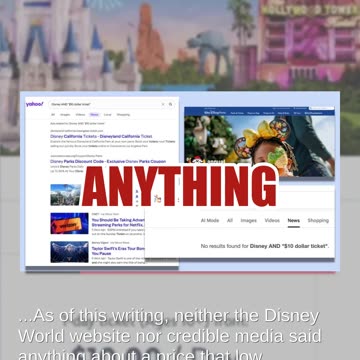This screenshot has width=360, height=360.
Task: Open 'You Should Be Taking Advantage' article link
Action: tap(118, 222)
